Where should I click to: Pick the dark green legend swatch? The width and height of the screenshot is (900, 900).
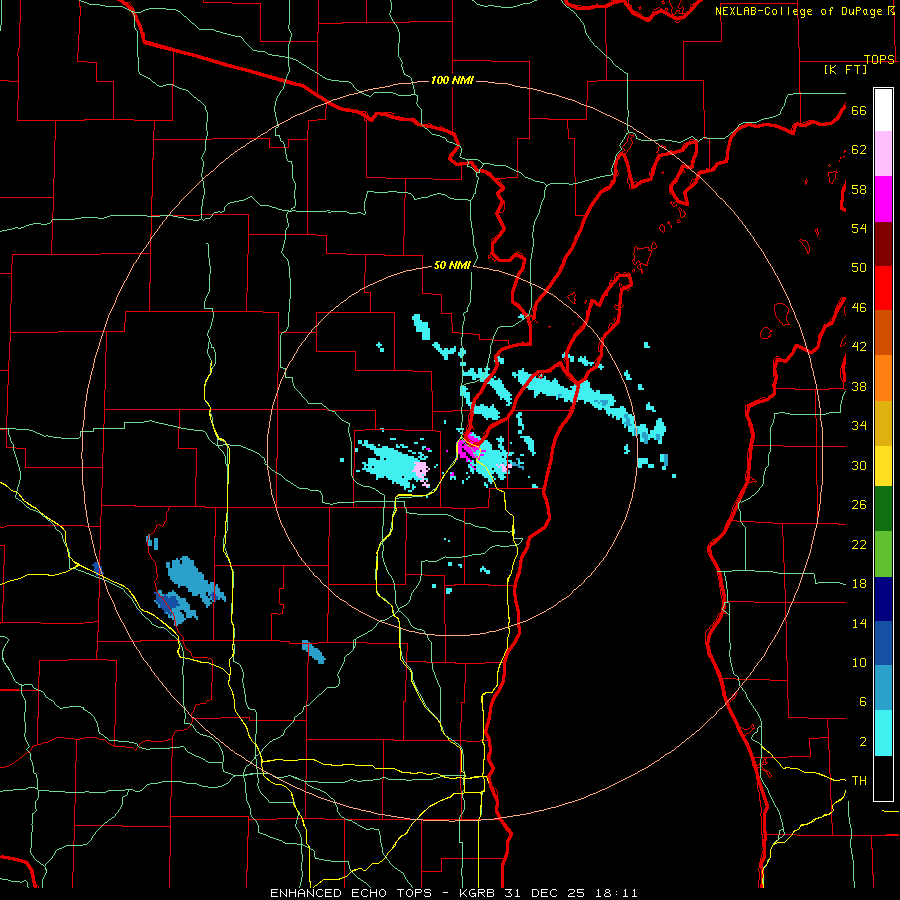[x=883, y=509]
